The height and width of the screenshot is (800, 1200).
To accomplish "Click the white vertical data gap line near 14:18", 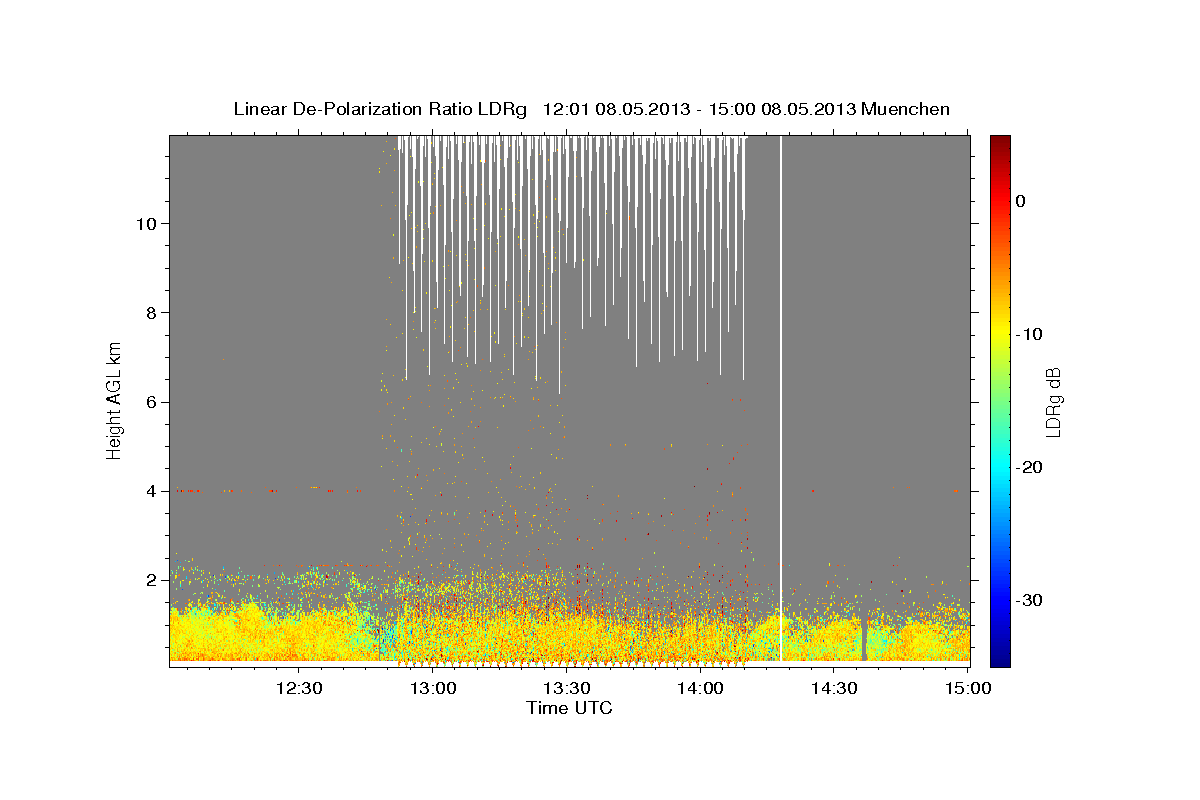I will (x=781, y=398).
